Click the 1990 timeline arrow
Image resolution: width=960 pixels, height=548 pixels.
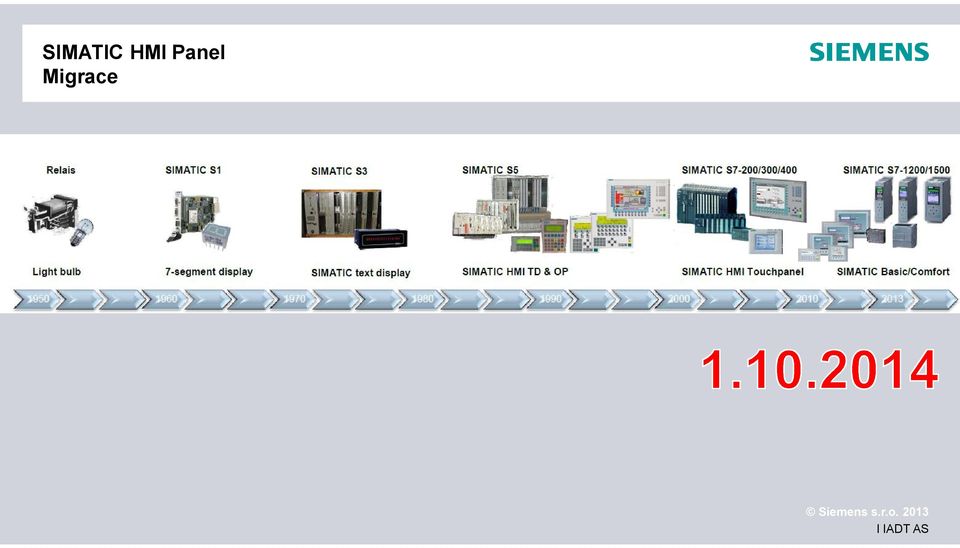tap(550, 299)
